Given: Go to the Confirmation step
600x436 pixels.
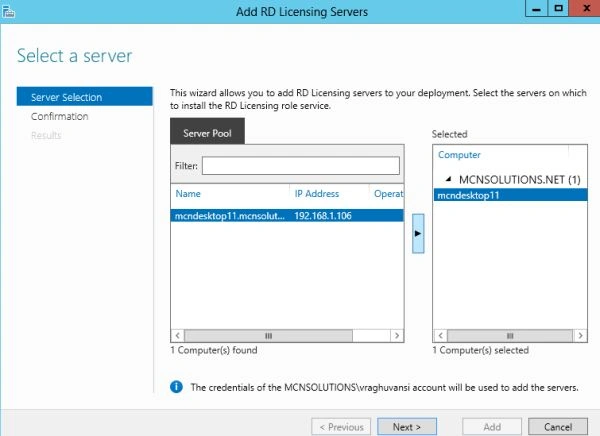Looking at the screenshot, I should (60, 116).
